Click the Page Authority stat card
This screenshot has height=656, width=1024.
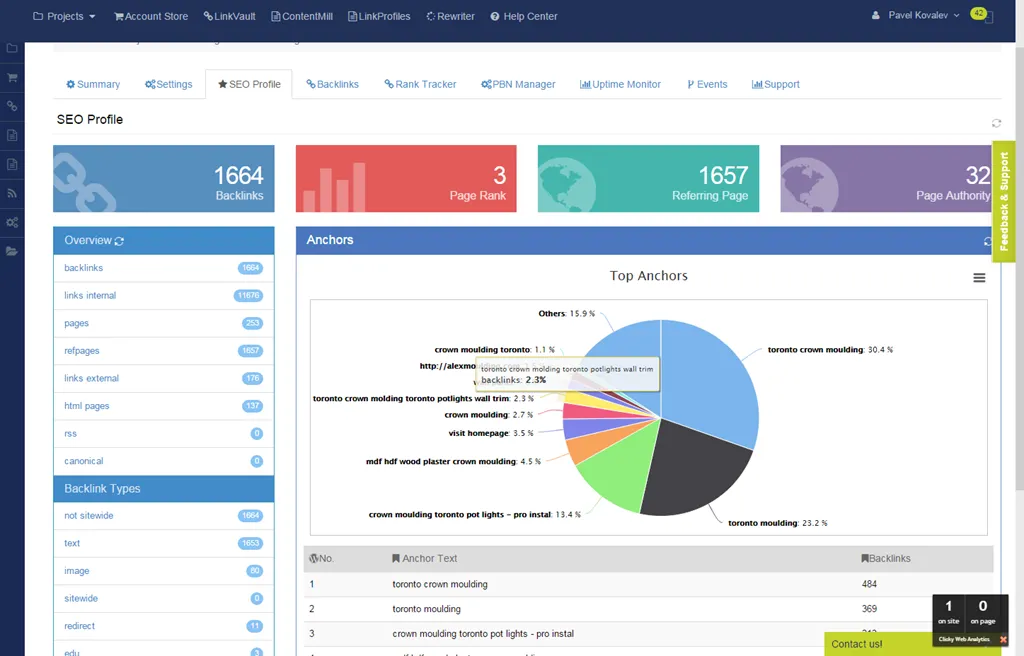886,178
